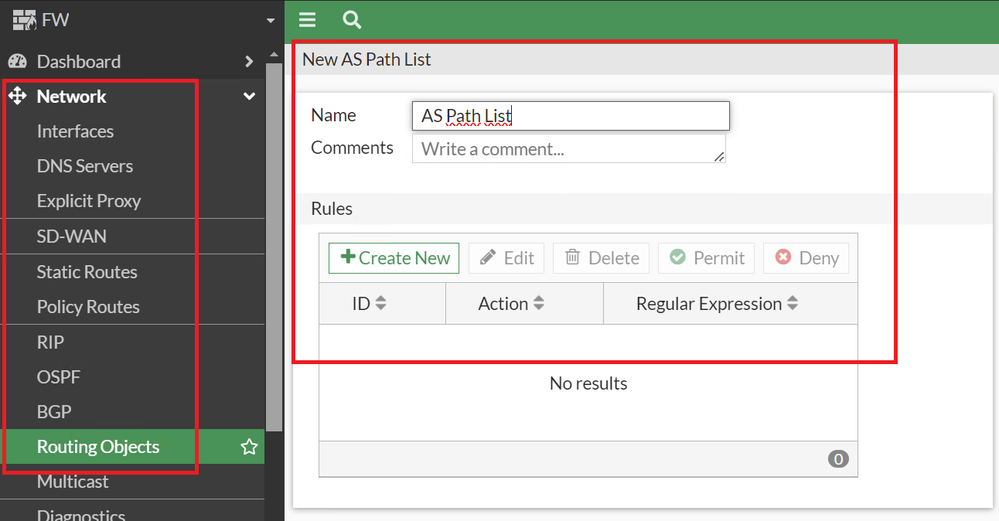This screenshot has width=999, height=521.
Task: Select BGP in the sidebar
Action: tap(54, 411)
